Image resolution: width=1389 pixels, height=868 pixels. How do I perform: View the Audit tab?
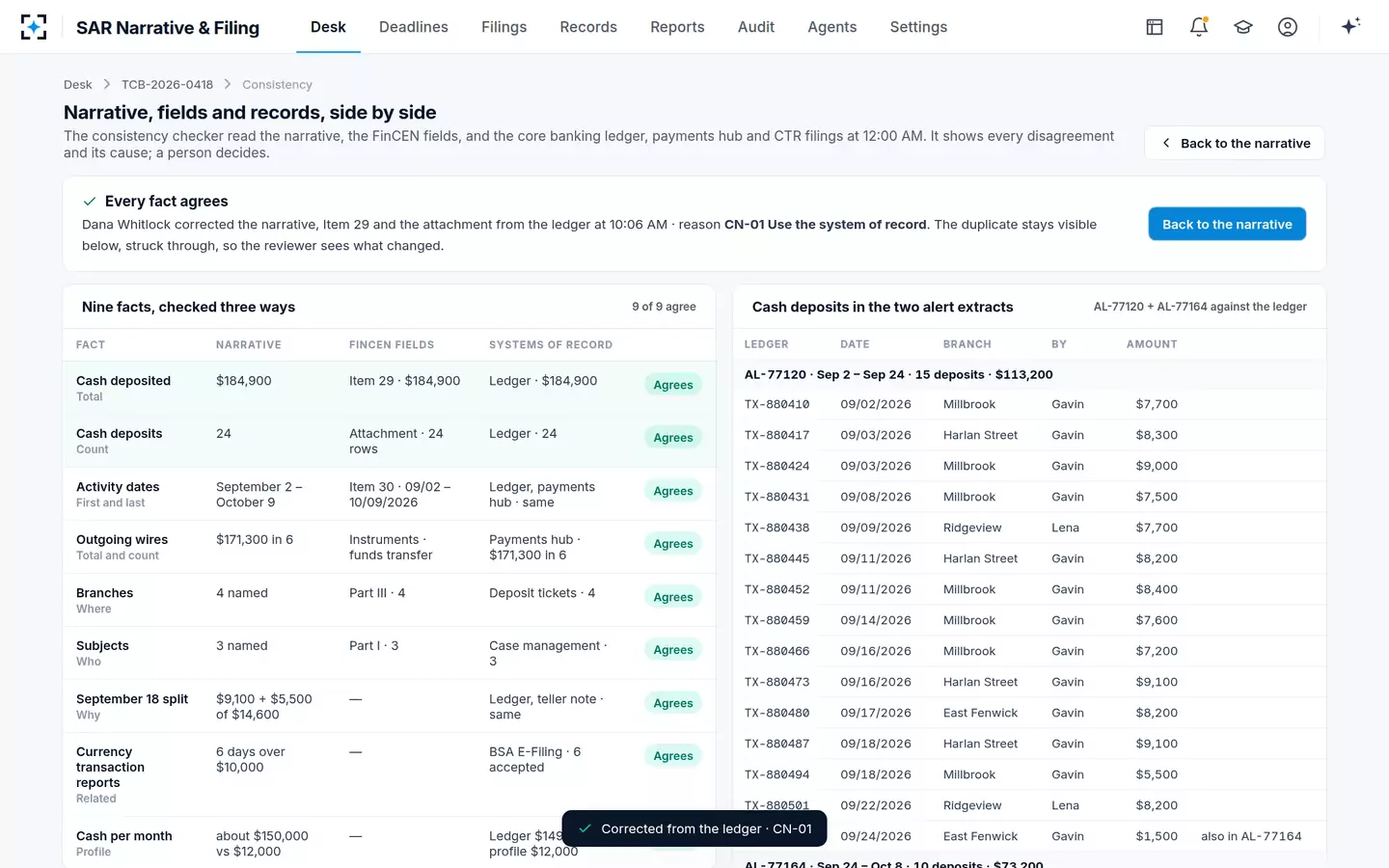click(x=756, y=27)
